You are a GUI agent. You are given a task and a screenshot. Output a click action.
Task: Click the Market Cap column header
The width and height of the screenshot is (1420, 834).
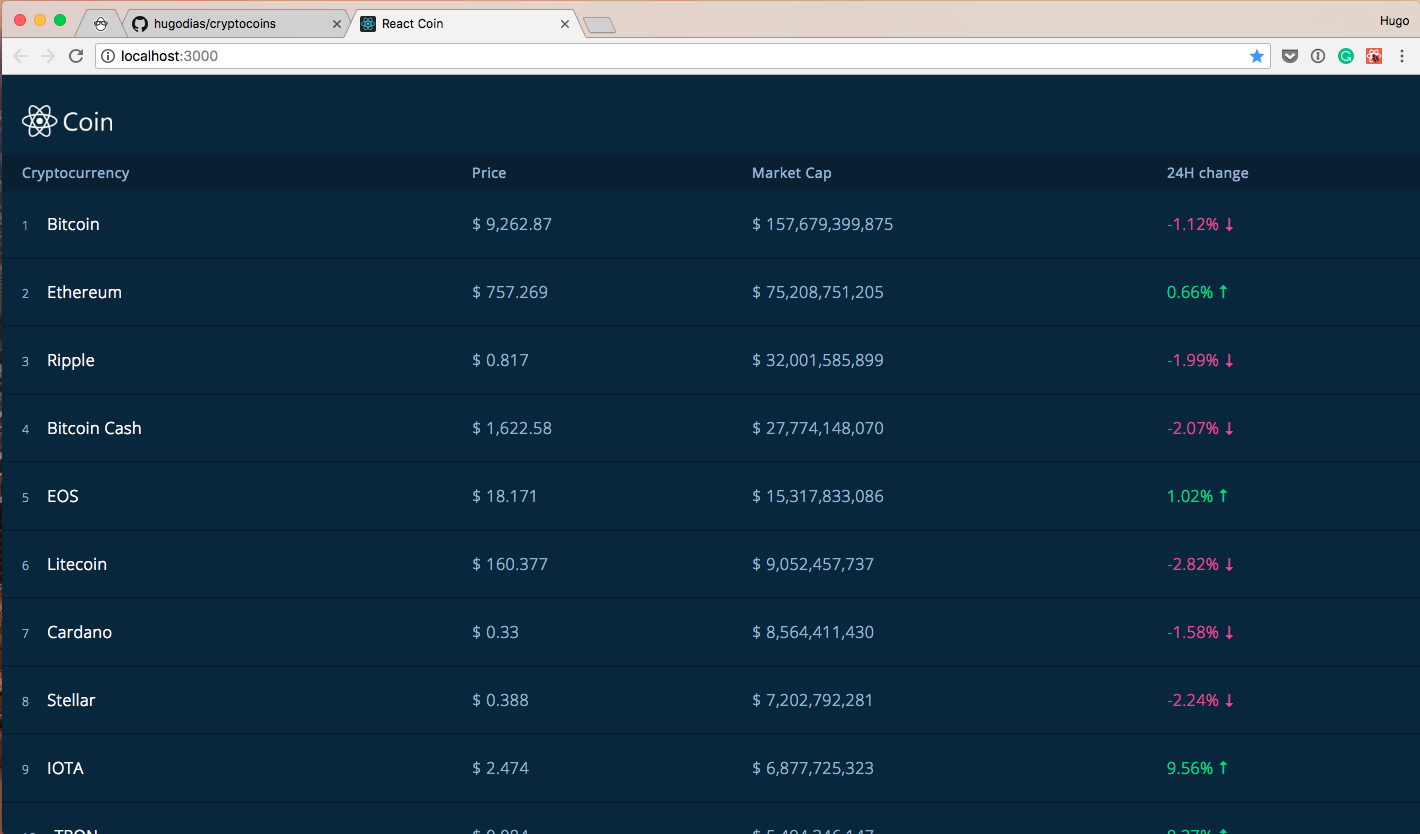click(x=792, y=173)
